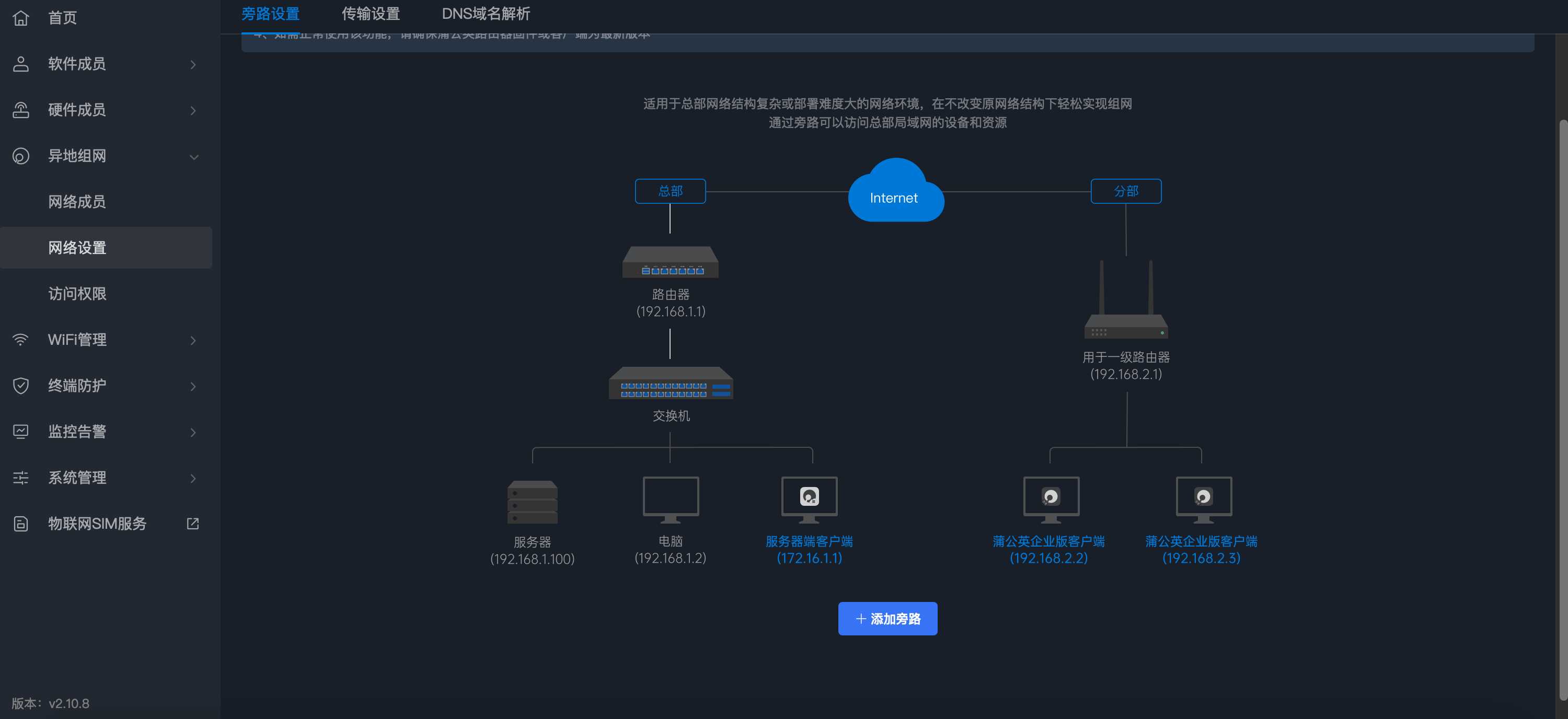Click the 添加旁路 button
This screenshot has width=1568, height=719.
(x=887, y=619)
